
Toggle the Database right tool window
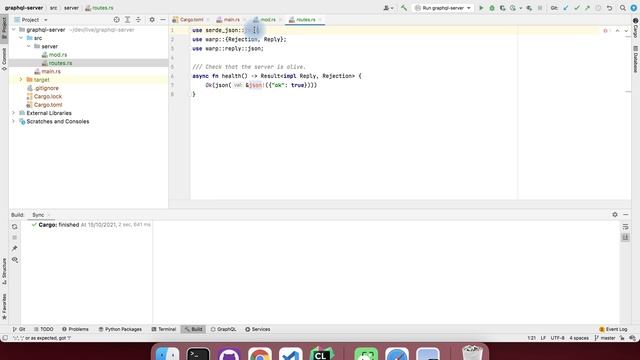point(636,60)
